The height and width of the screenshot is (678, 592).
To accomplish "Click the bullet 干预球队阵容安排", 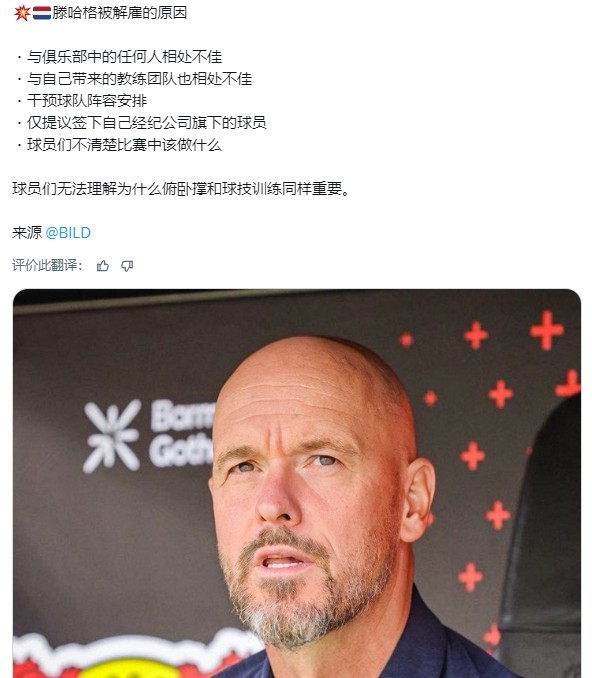I will [x=87, y=101].
